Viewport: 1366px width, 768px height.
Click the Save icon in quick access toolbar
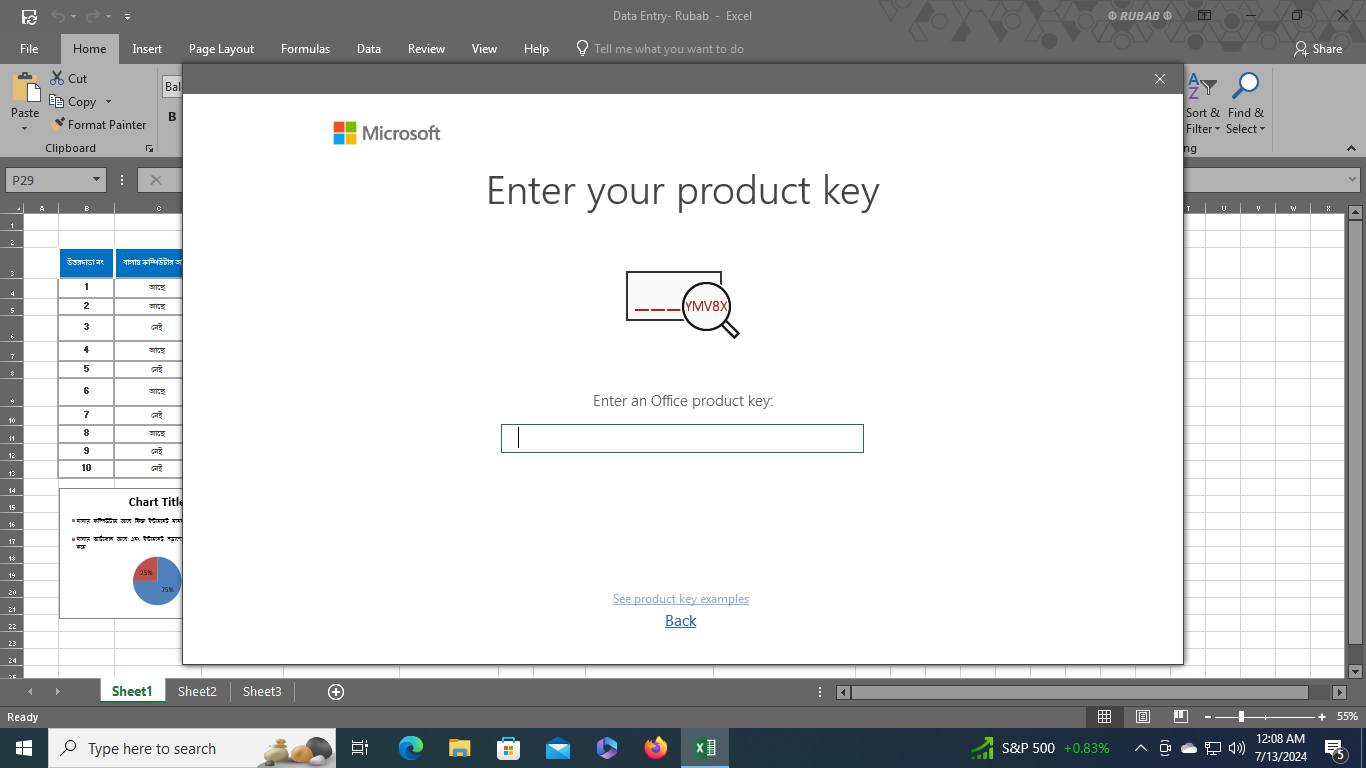(x=29, y=16)
